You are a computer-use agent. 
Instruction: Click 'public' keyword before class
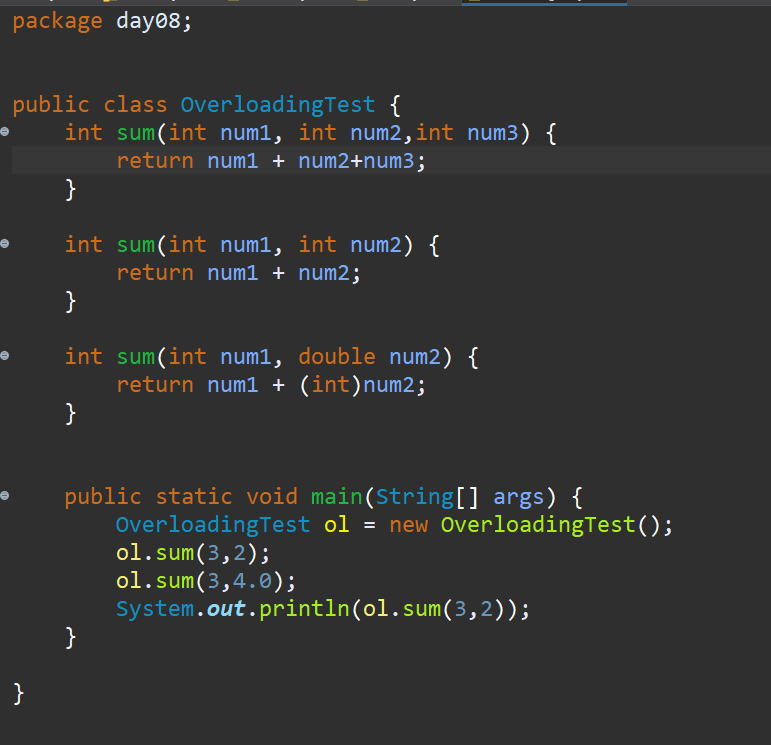tap(51, 106)
